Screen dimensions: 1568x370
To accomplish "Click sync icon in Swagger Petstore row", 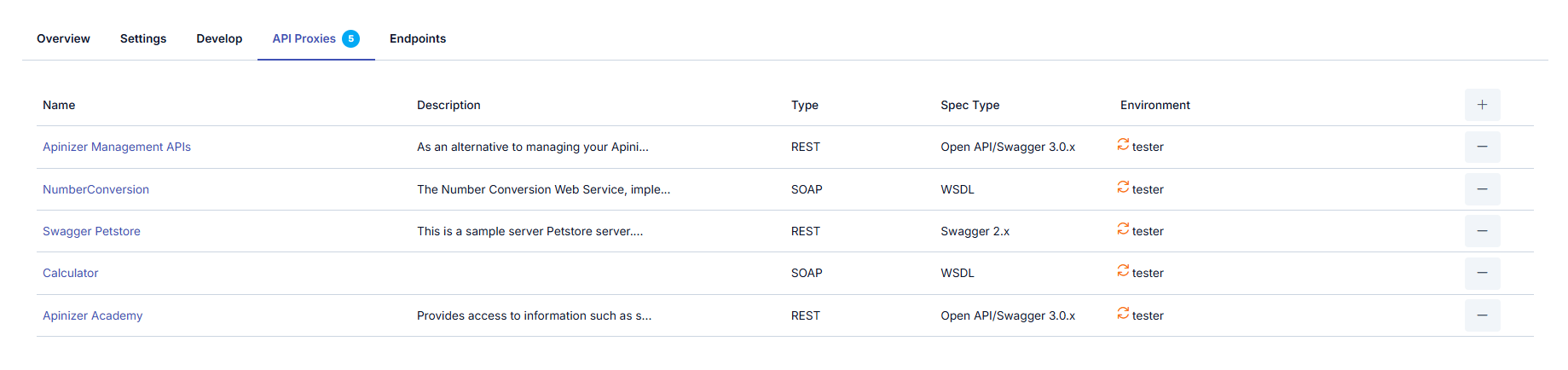I will pyautogui.click(x=1123, y=229).
